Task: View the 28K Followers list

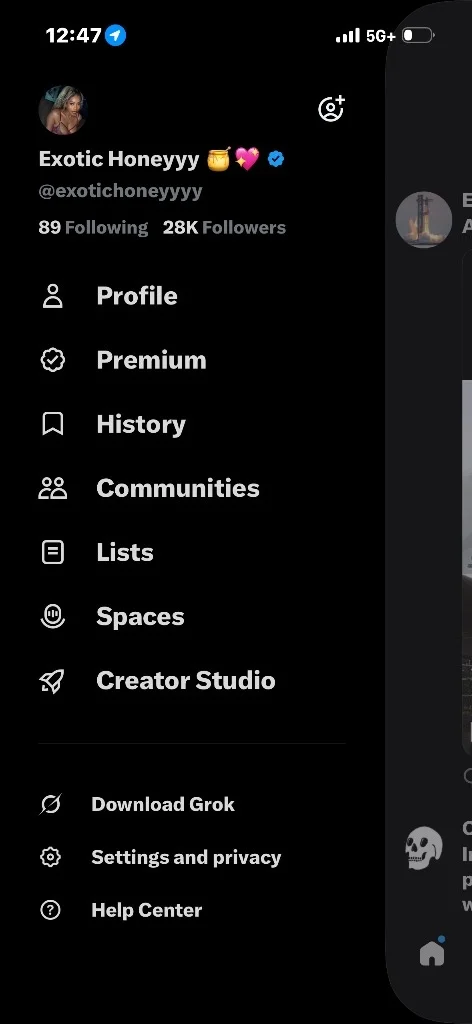Action: [x=225, y=227]
